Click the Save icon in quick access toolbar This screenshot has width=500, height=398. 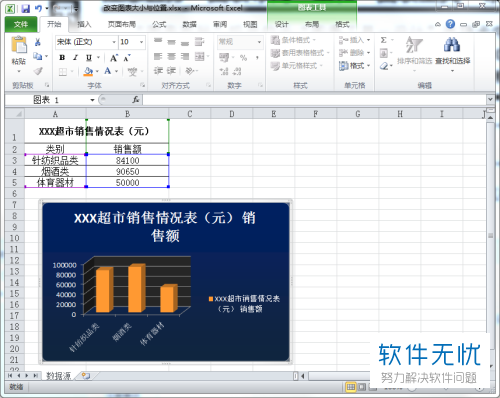coord(26,9)
